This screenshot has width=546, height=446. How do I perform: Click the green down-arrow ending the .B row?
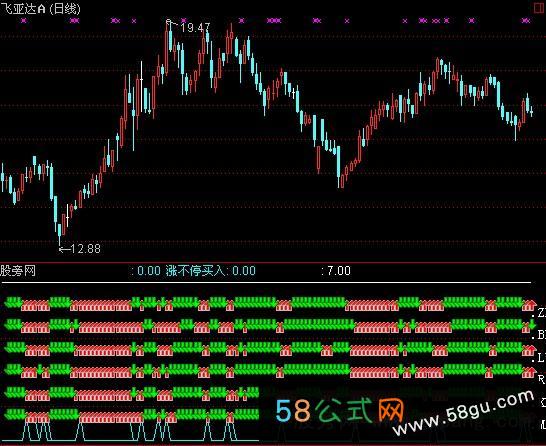click(x=531, y=325)
